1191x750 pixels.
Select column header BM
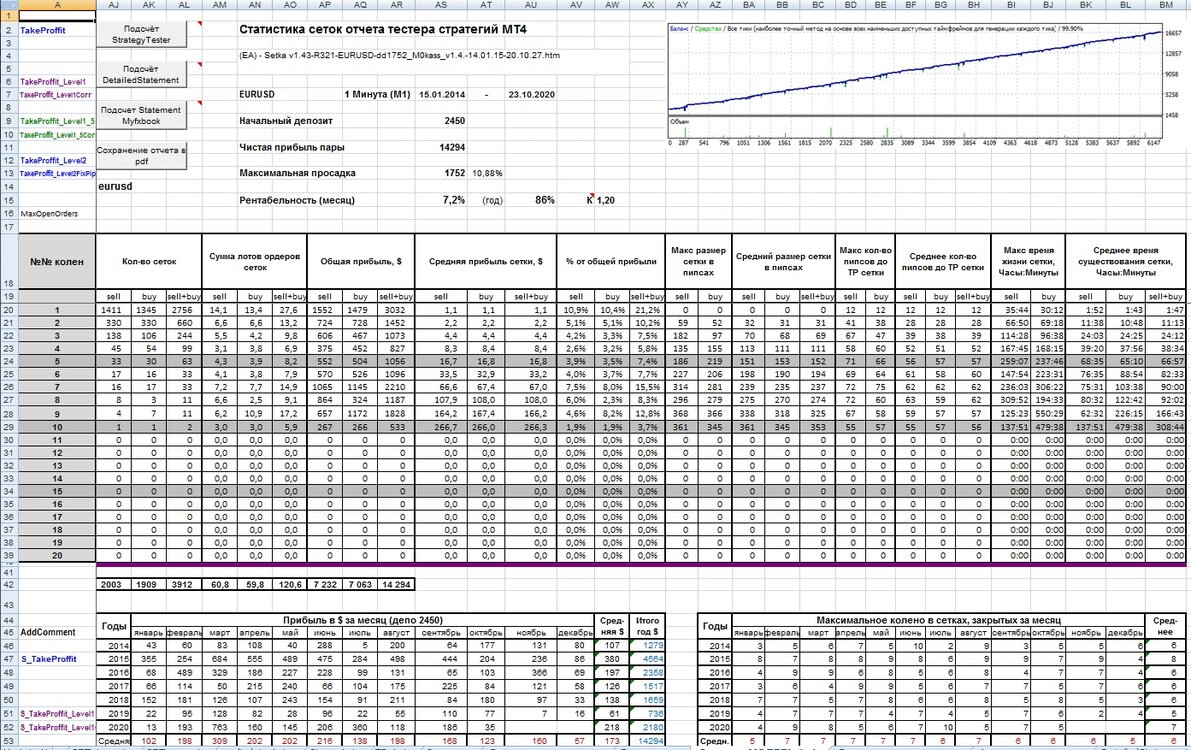click(1166, 5)
